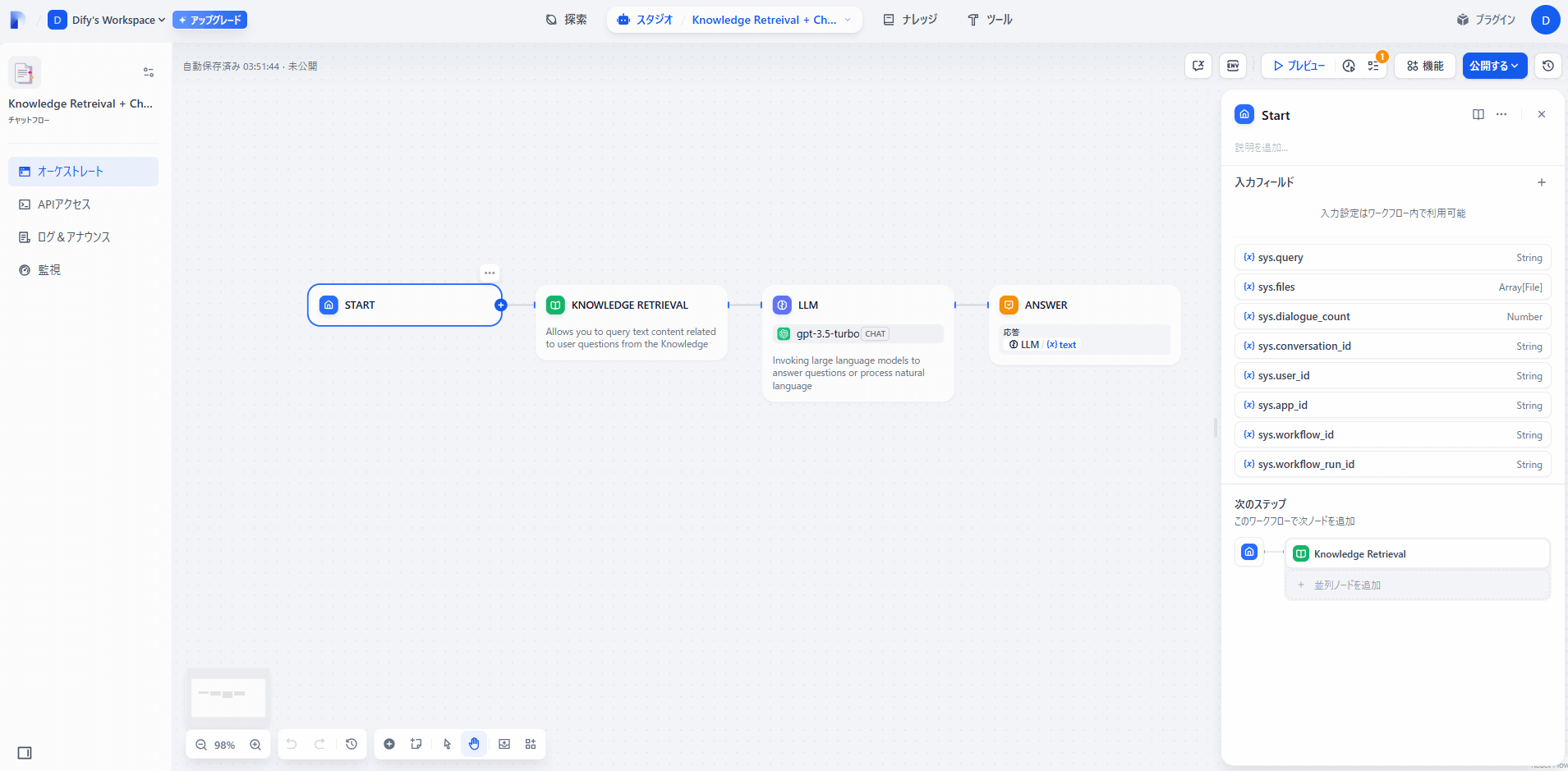Open change history in bottom toolbar
The height and width of the screenshot is (771, 1568).
(352, 744)
